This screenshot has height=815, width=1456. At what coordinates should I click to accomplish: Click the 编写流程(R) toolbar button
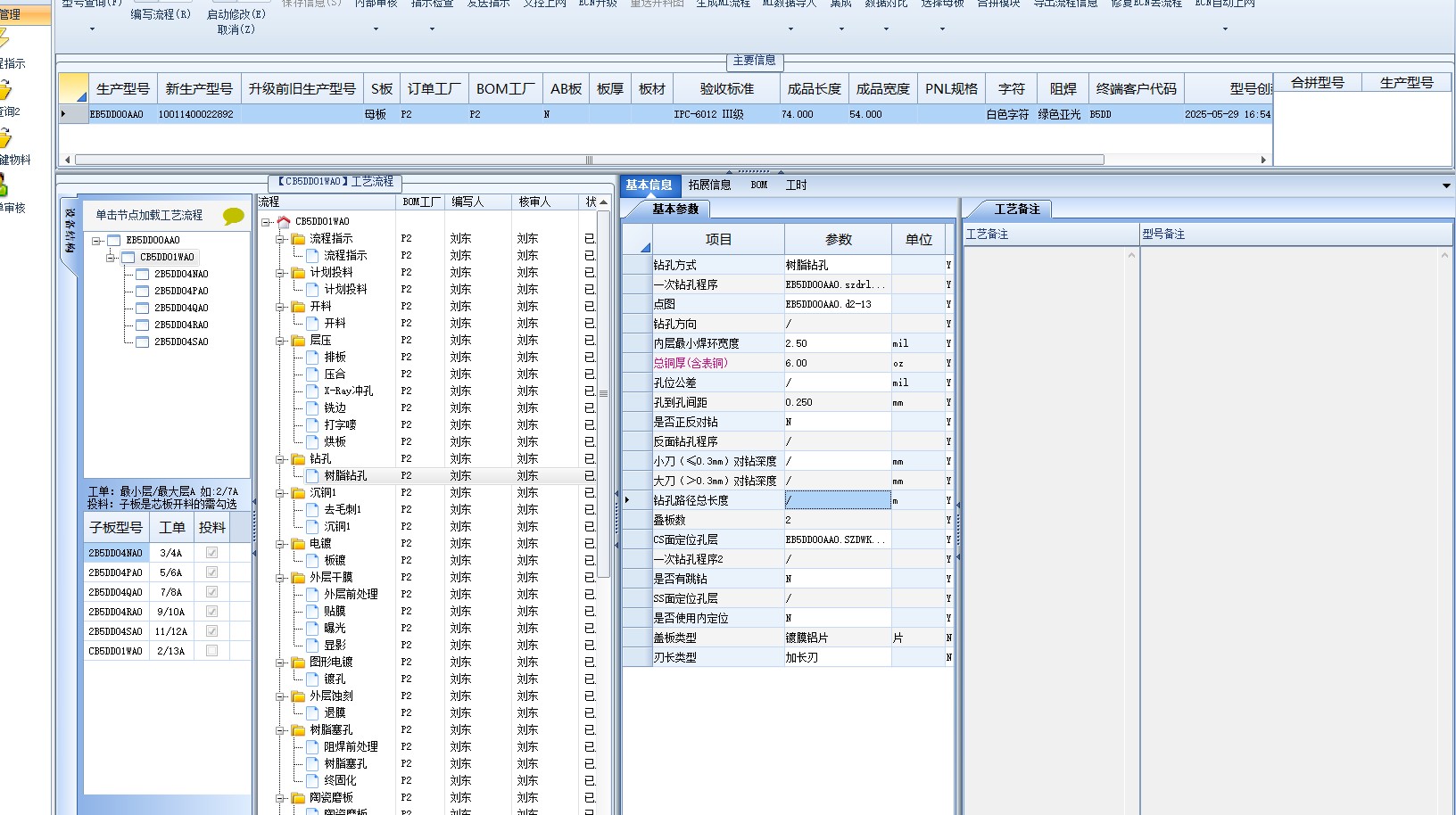pos(161,15)
